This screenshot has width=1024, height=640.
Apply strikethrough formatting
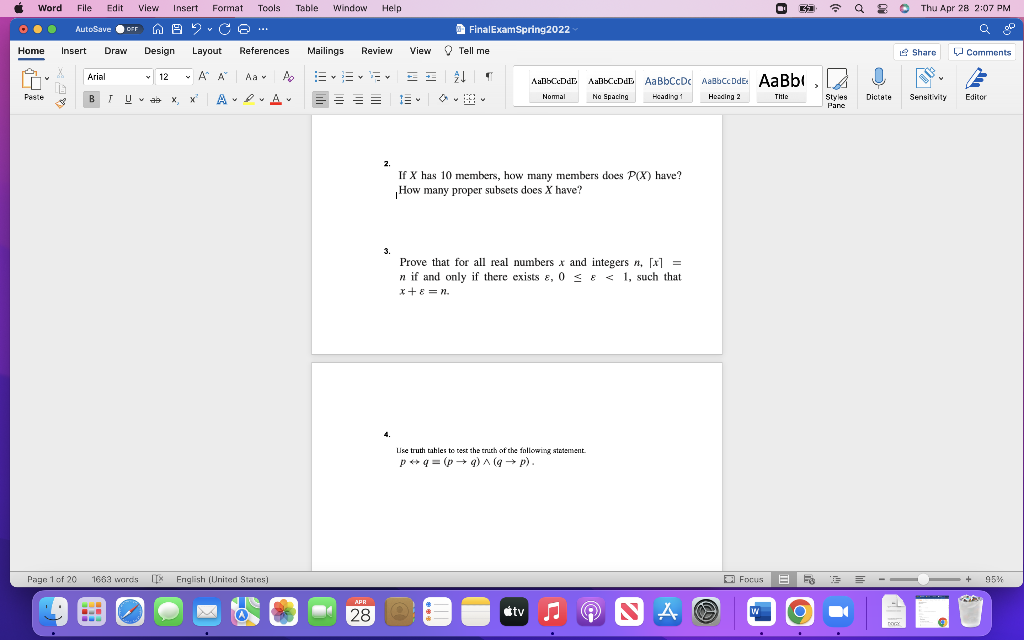pyautogui.click(x=155, y=98)
